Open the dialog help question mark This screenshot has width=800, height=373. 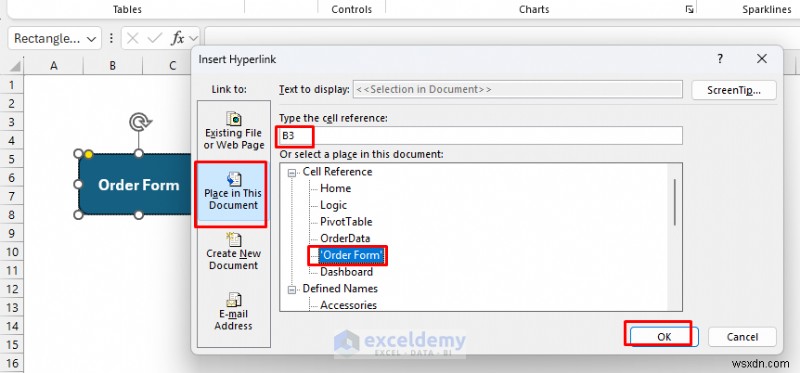pyautogui.click(x=719, y=59)
